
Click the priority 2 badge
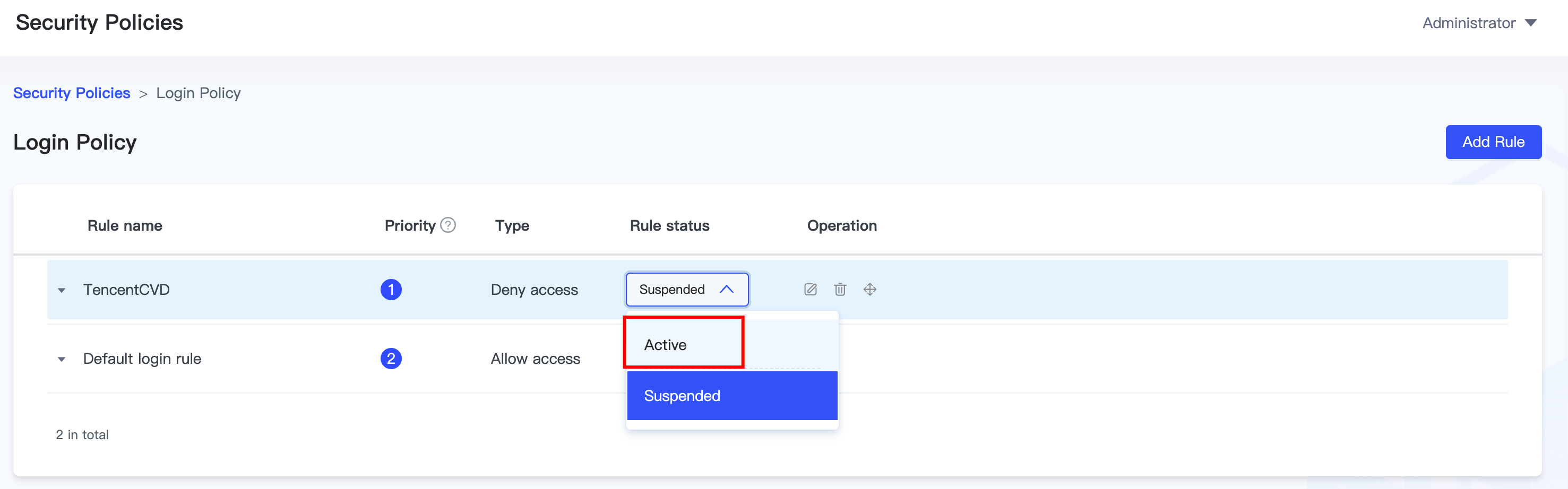tap(391, 359)
